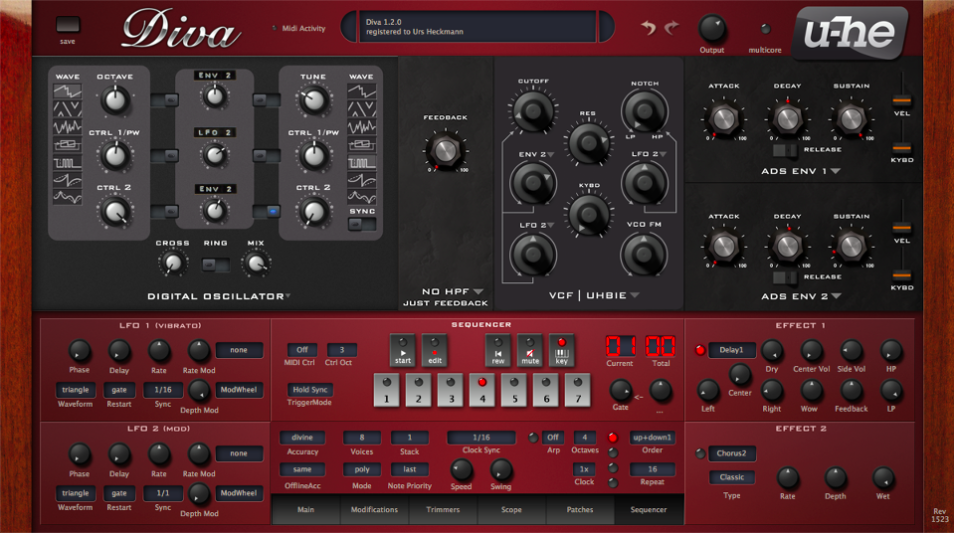
Task: Select the top waveform in left WAVE list
Action: point(68,92)
